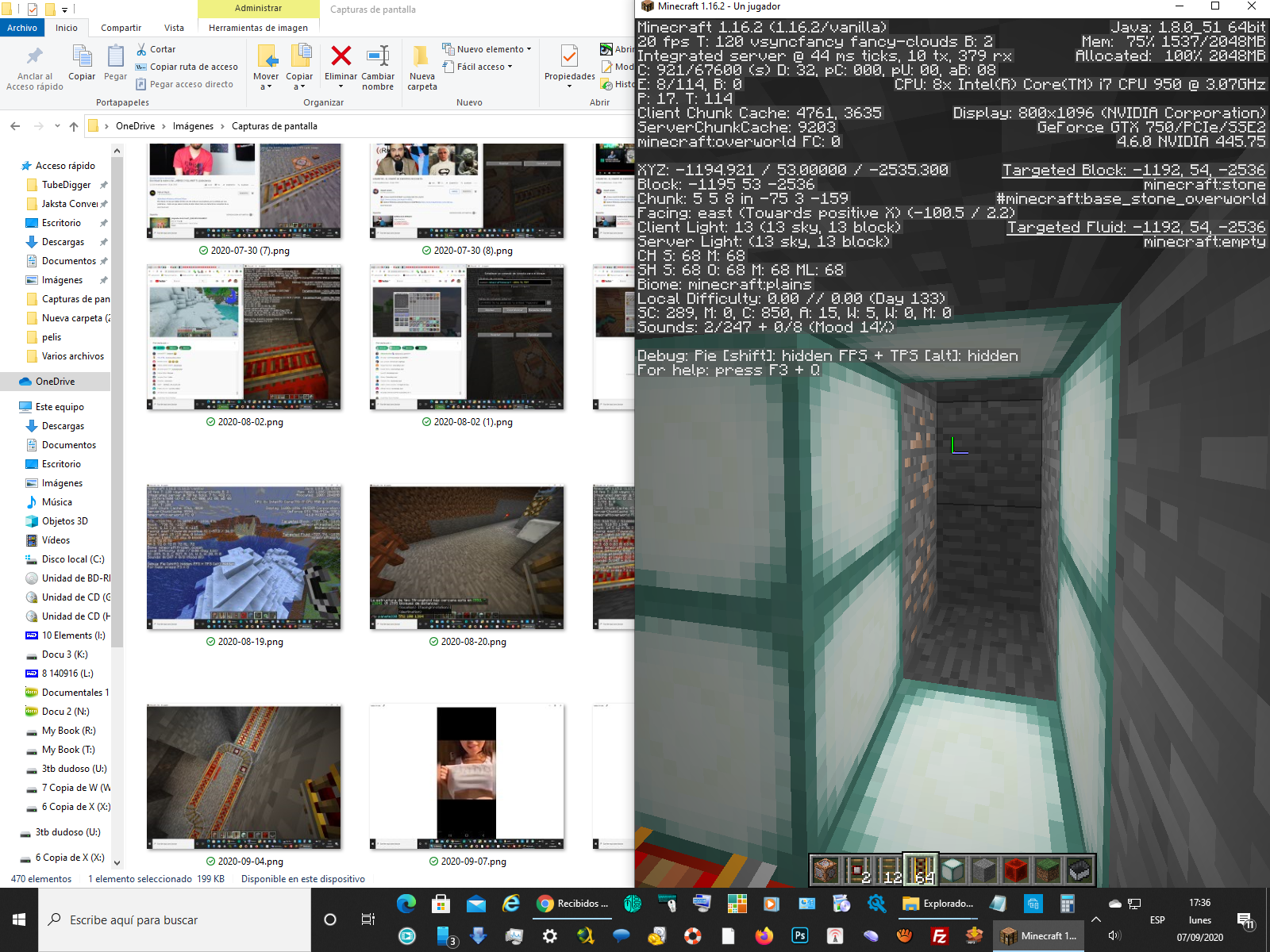Click the Cambiar nombre rename icon

pos(378,56)
